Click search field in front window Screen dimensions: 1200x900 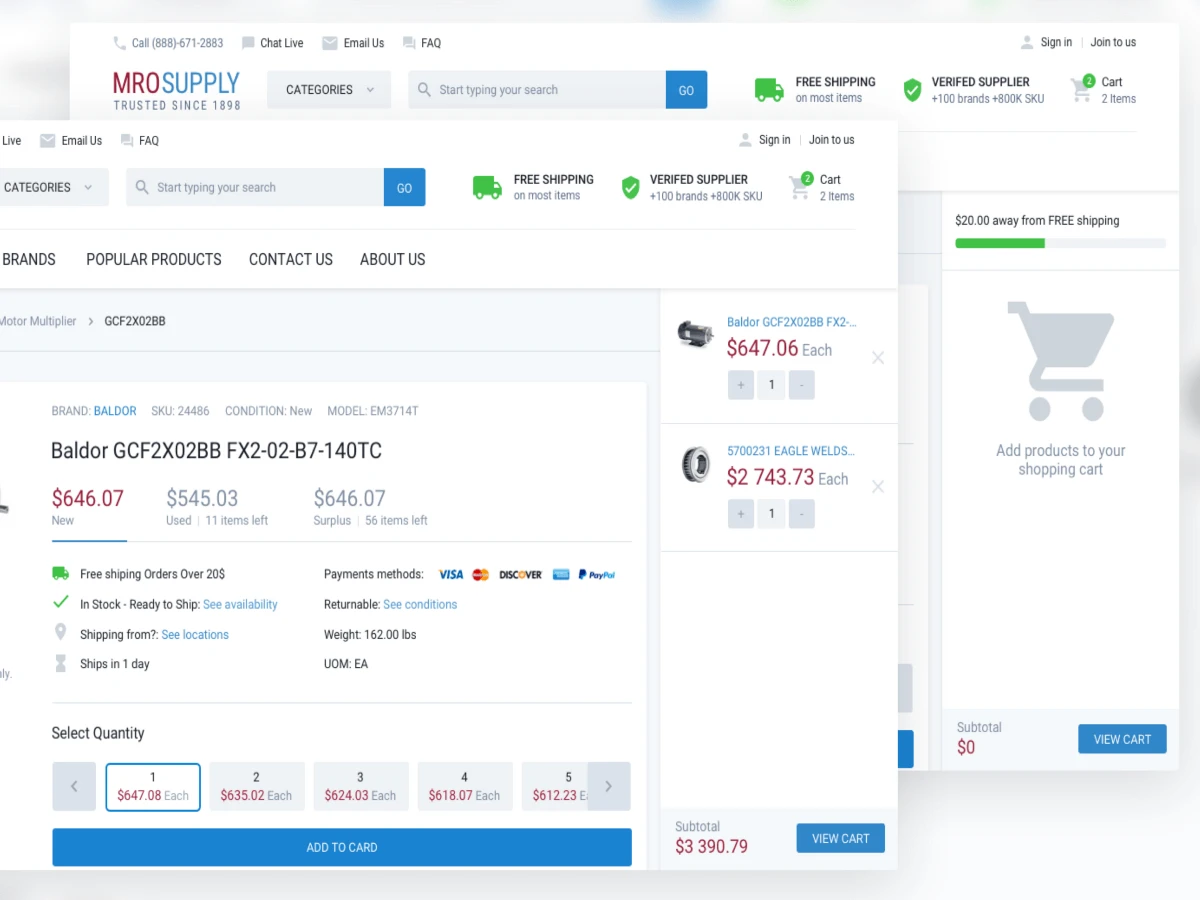pos(255,187)
